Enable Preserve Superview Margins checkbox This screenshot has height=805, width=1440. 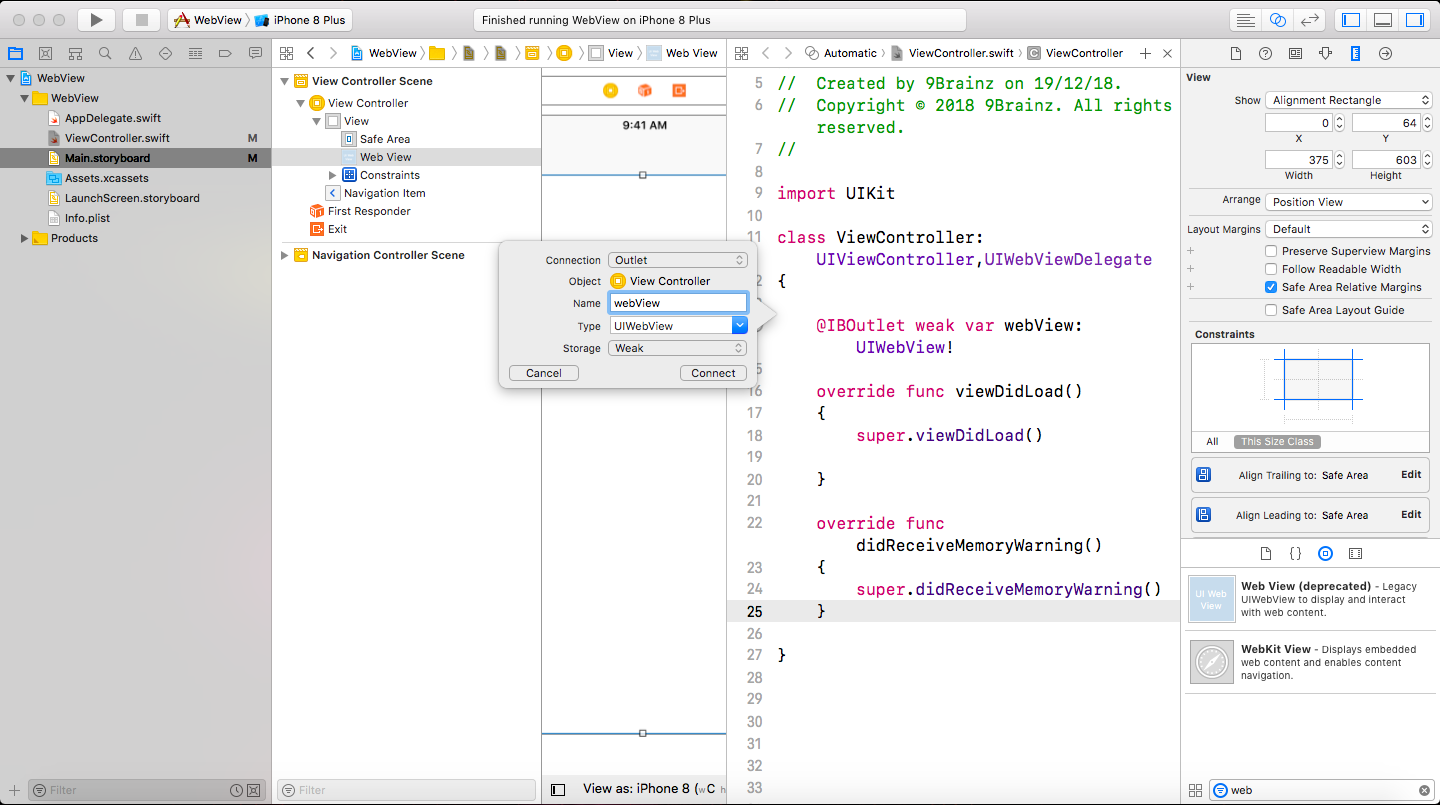[1271, 251]
